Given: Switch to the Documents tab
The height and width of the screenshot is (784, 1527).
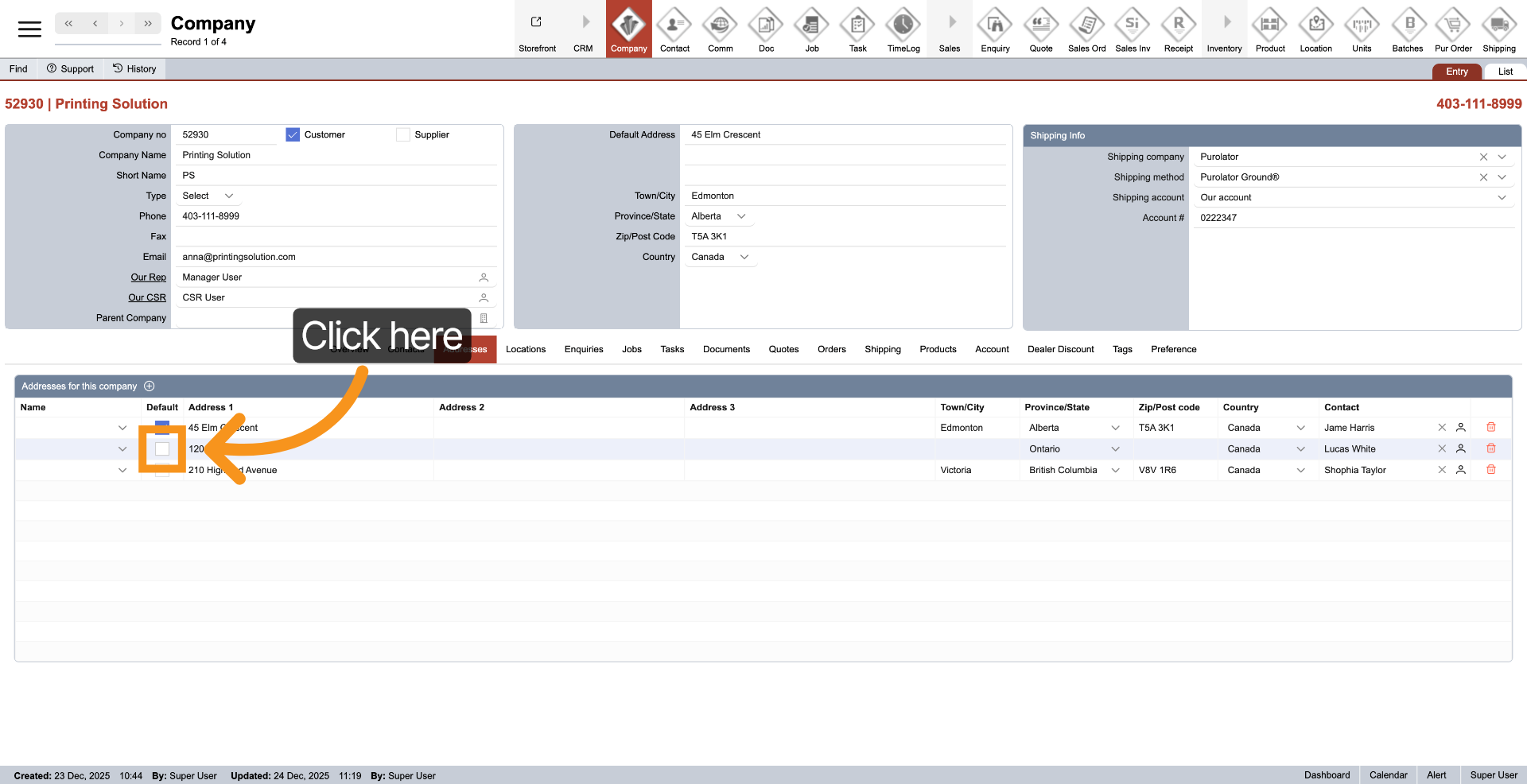Looking at the screenshot, I should [x=726, y=349].
